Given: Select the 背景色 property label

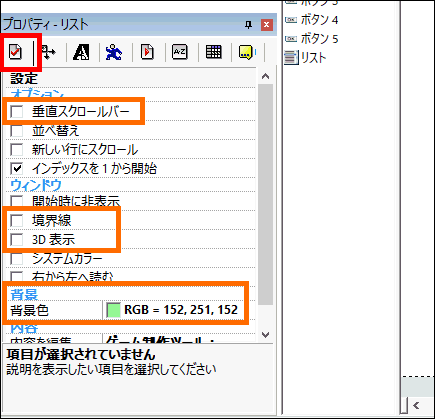Looking at the screenshot, I should (30, 310).
